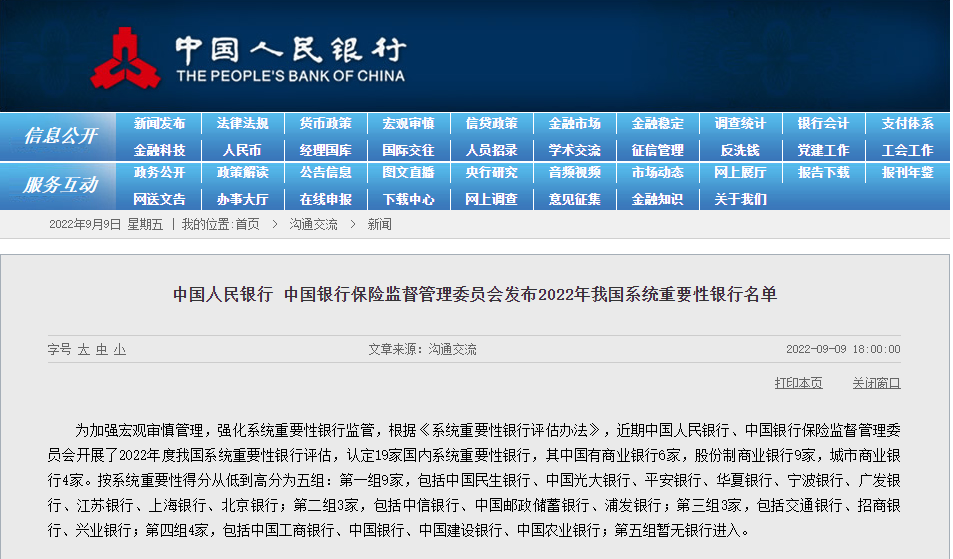Open 报刊年鉴 navigation item
953x559 pixels.
pos(907,173)
